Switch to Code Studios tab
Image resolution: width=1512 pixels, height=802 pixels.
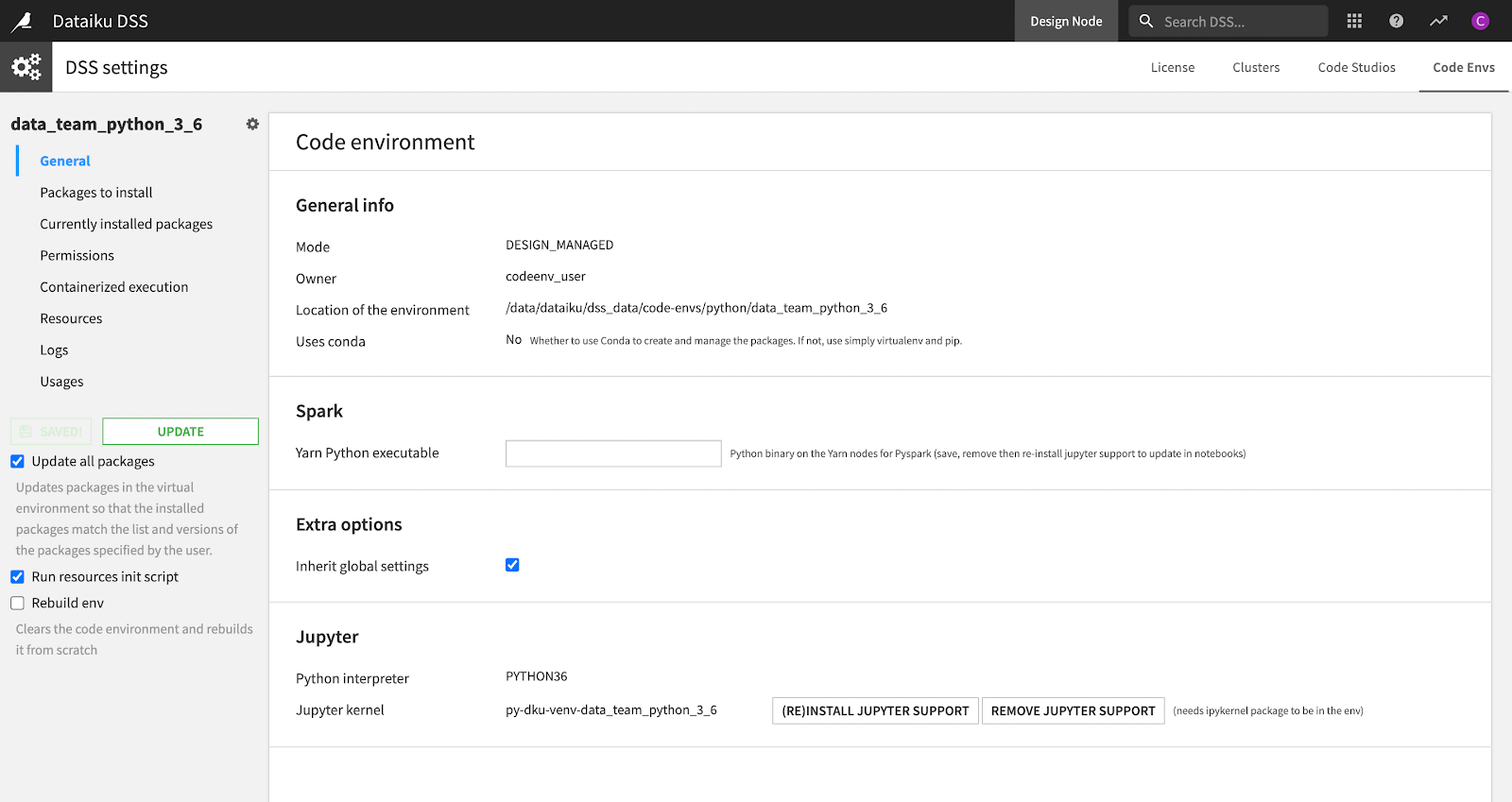[x=1356, y=67]
